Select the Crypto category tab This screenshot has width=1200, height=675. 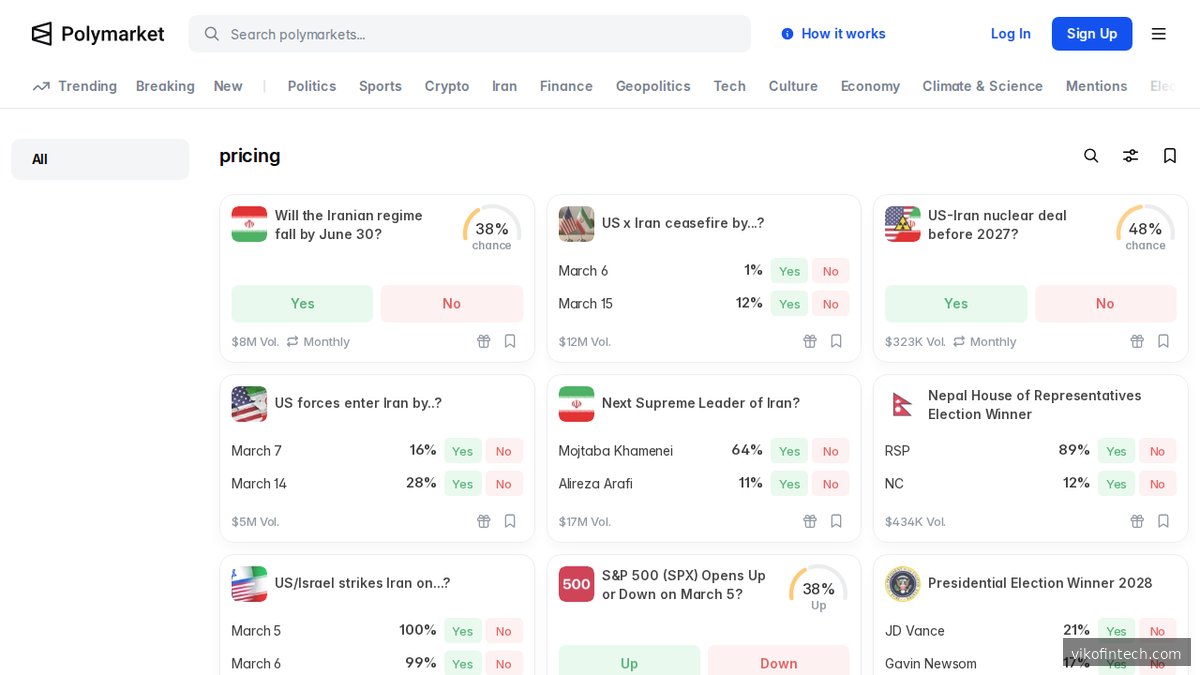pos(447,86)
